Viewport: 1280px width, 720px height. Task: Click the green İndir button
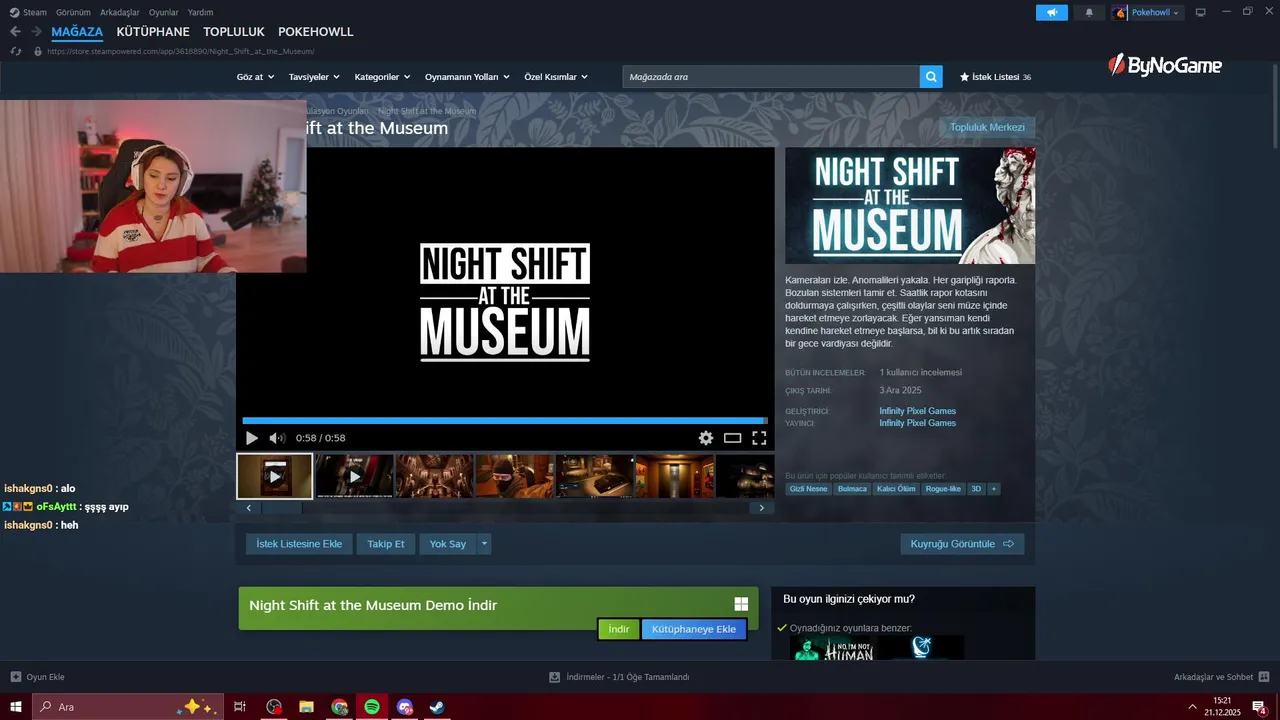tap(619, 629)
